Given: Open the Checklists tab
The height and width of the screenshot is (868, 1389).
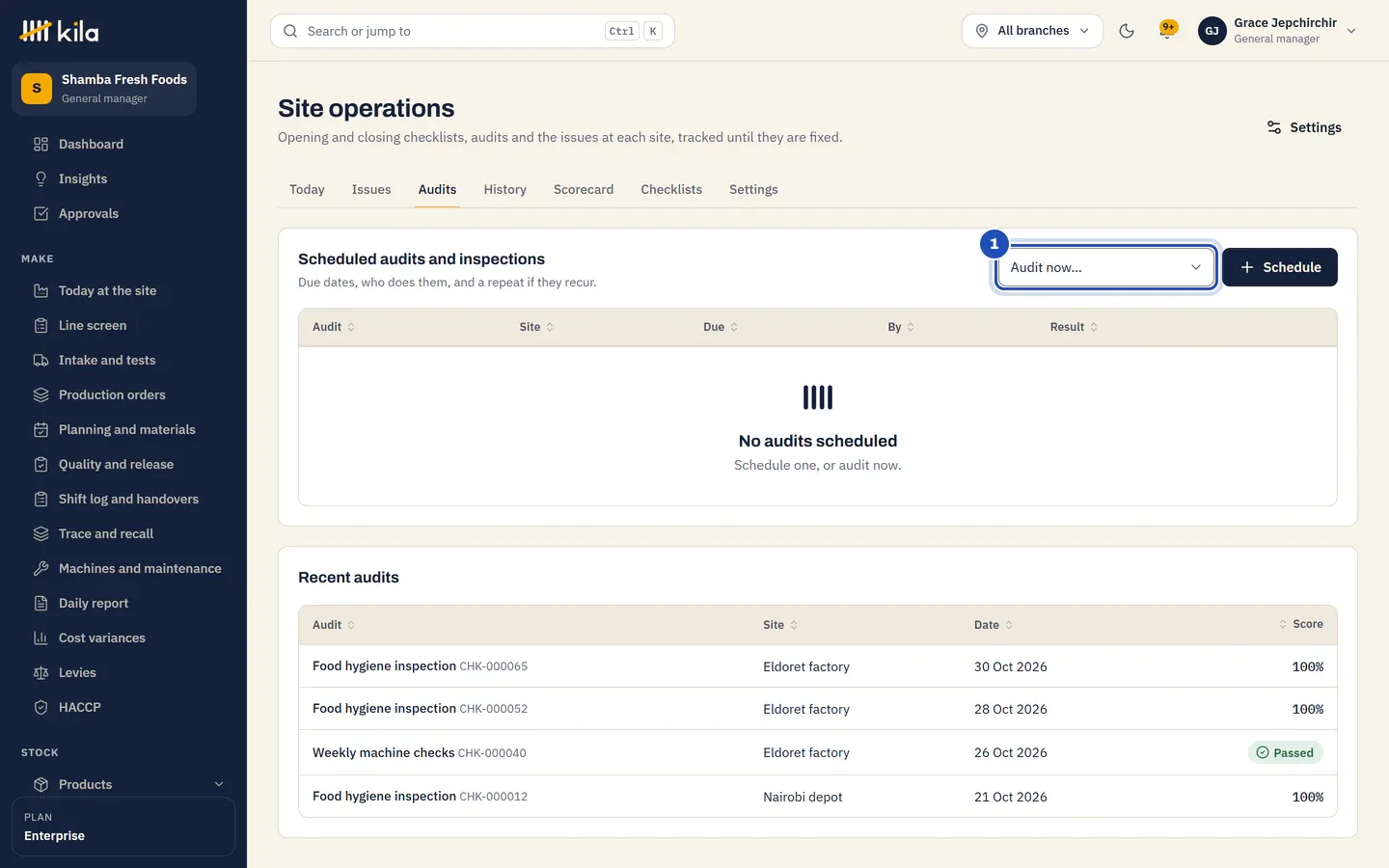Looking at the screenshot, I should (x=671, y=190).
